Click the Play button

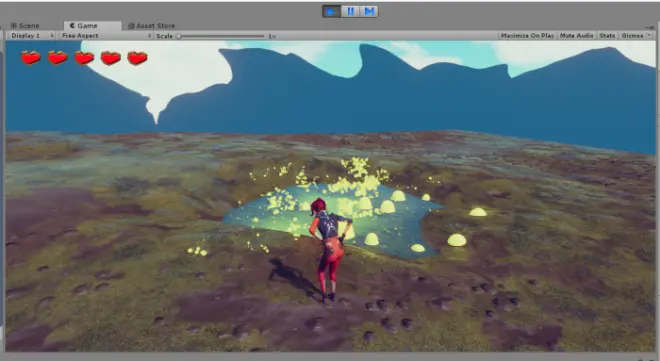332,11
